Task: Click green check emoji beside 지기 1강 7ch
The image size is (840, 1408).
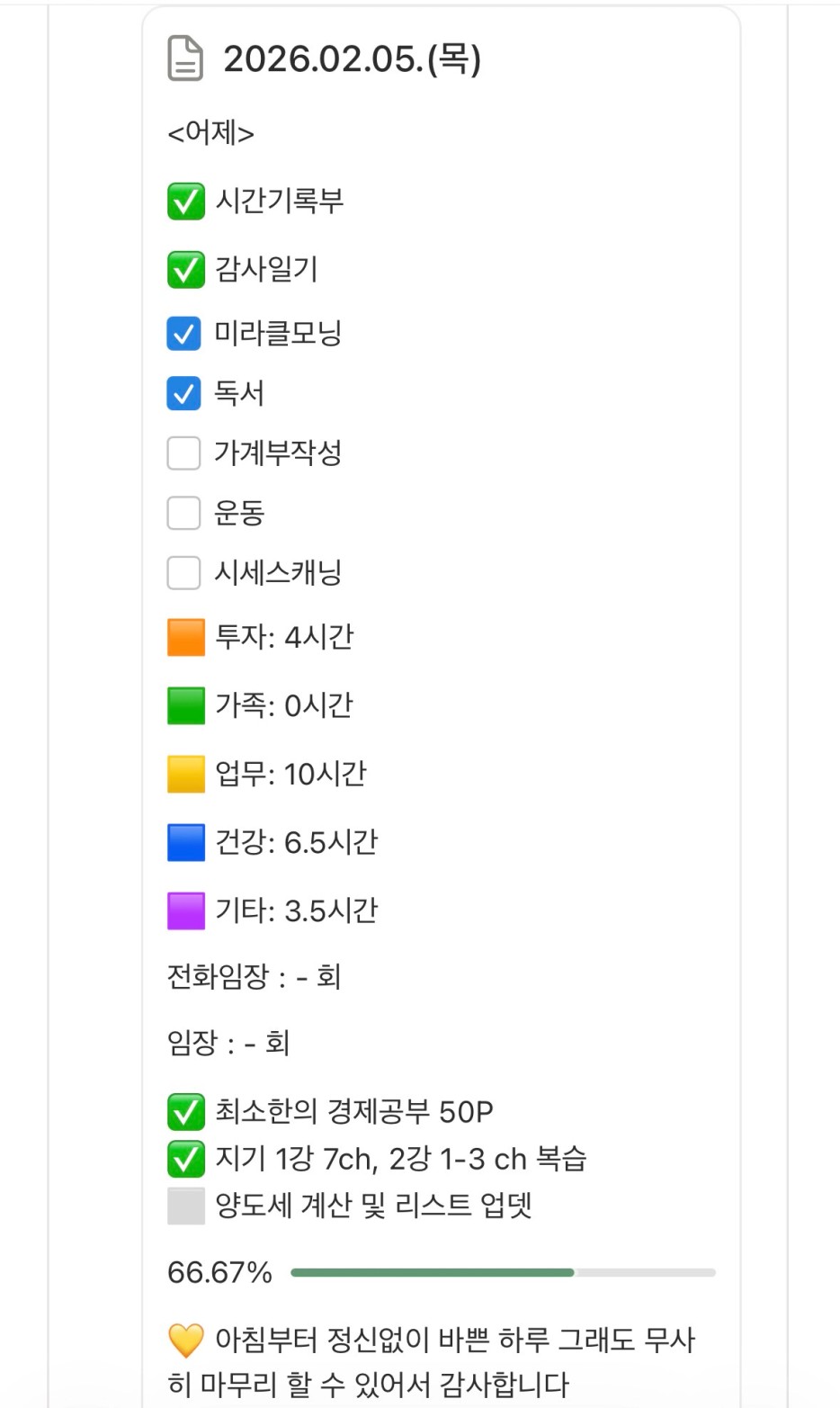Action: click(185, 1159)
